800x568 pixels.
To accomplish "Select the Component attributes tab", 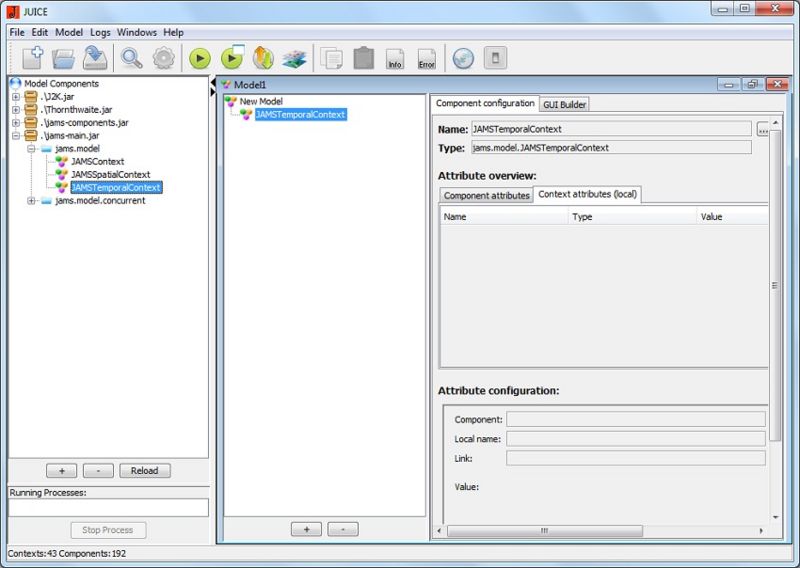I will [486, 195].
